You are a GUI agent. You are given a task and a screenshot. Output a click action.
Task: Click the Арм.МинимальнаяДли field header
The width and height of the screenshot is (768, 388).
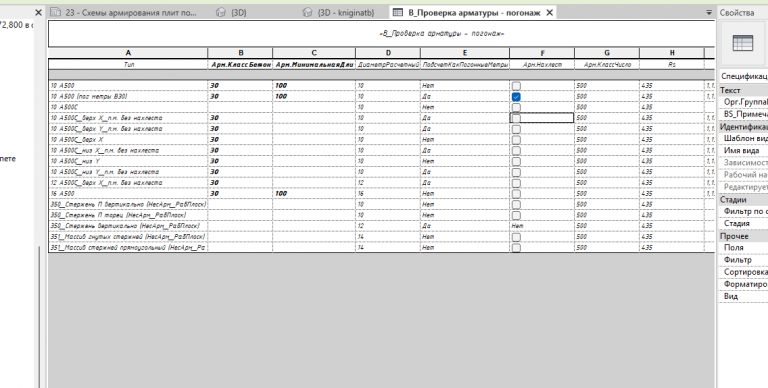coord(314,64)
